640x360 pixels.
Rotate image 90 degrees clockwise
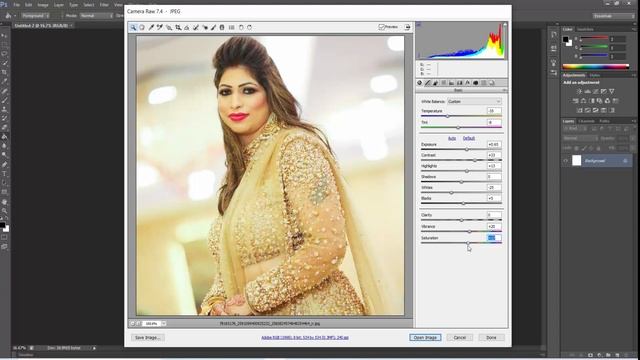click(x=249, y=27)
